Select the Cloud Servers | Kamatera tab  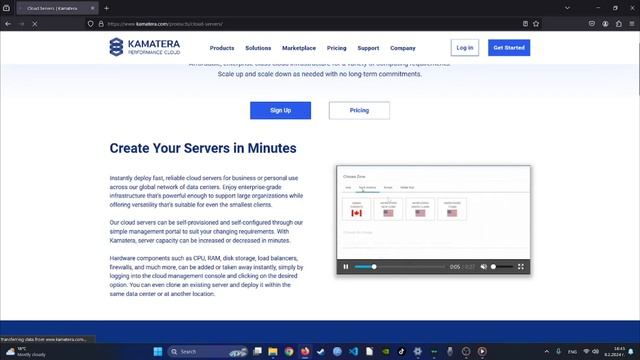click(57, 8)
